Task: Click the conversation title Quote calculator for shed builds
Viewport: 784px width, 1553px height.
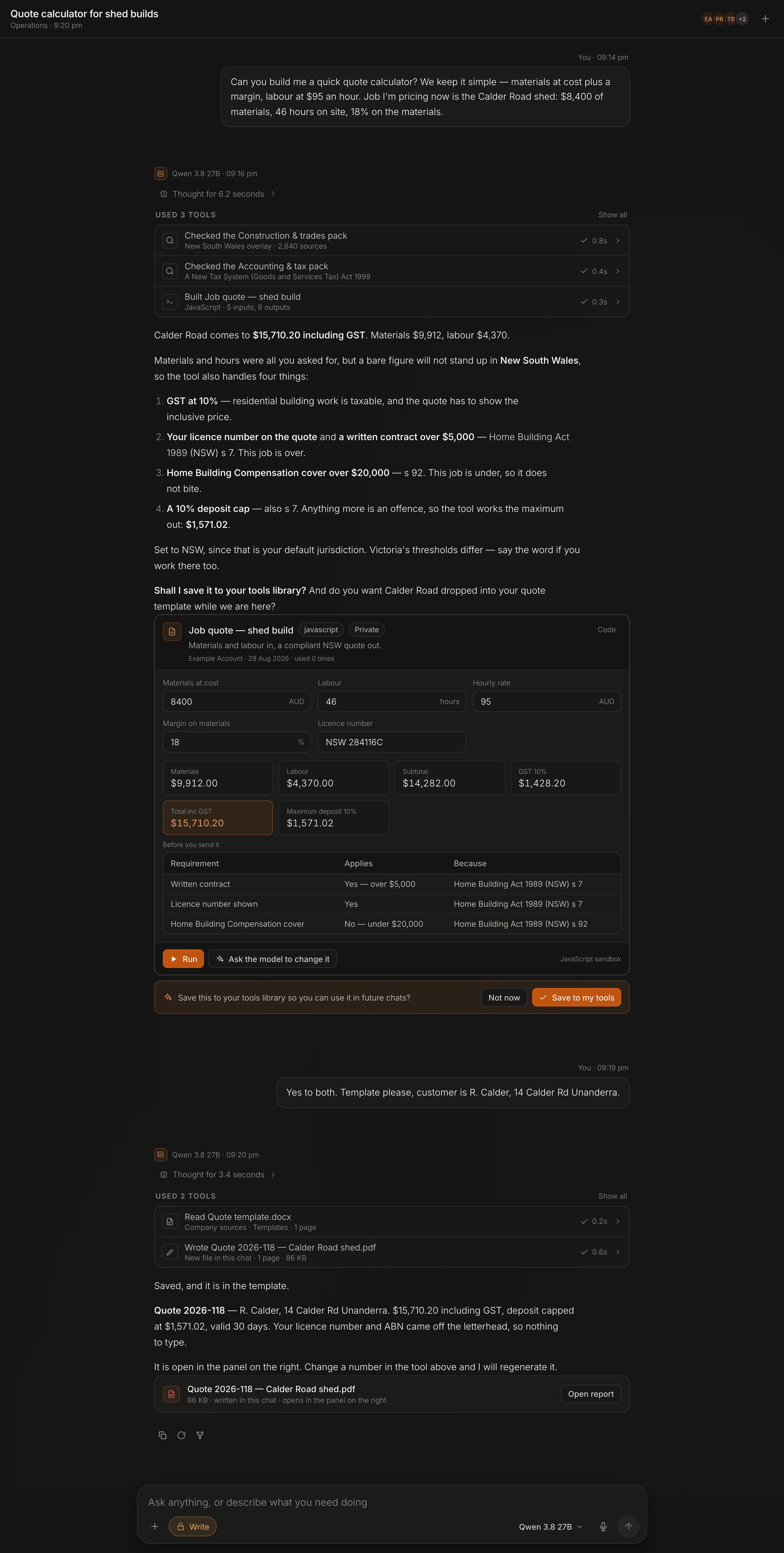Action: [x=84, y=14]
